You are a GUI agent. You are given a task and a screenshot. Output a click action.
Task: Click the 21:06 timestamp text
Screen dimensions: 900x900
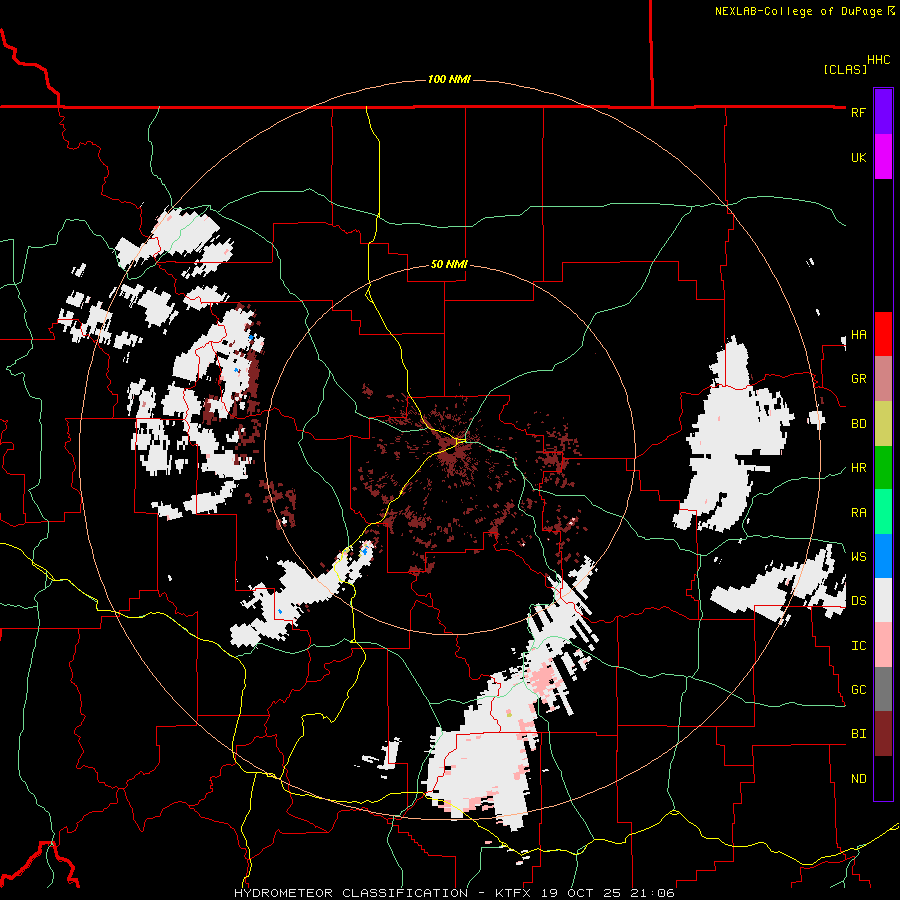[654, 893]
